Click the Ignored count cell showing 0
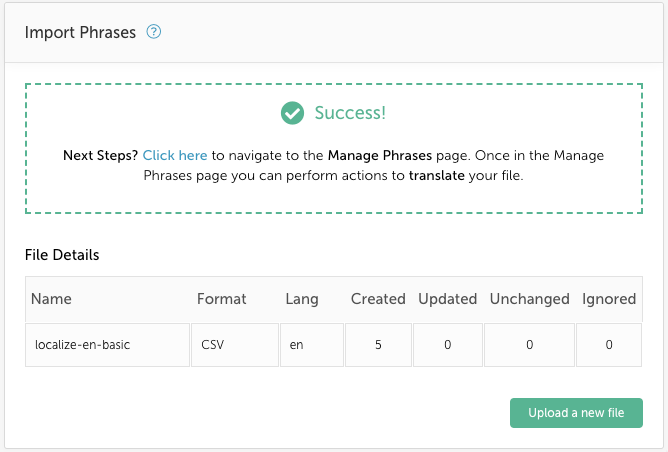 click(x=609, y=345)
